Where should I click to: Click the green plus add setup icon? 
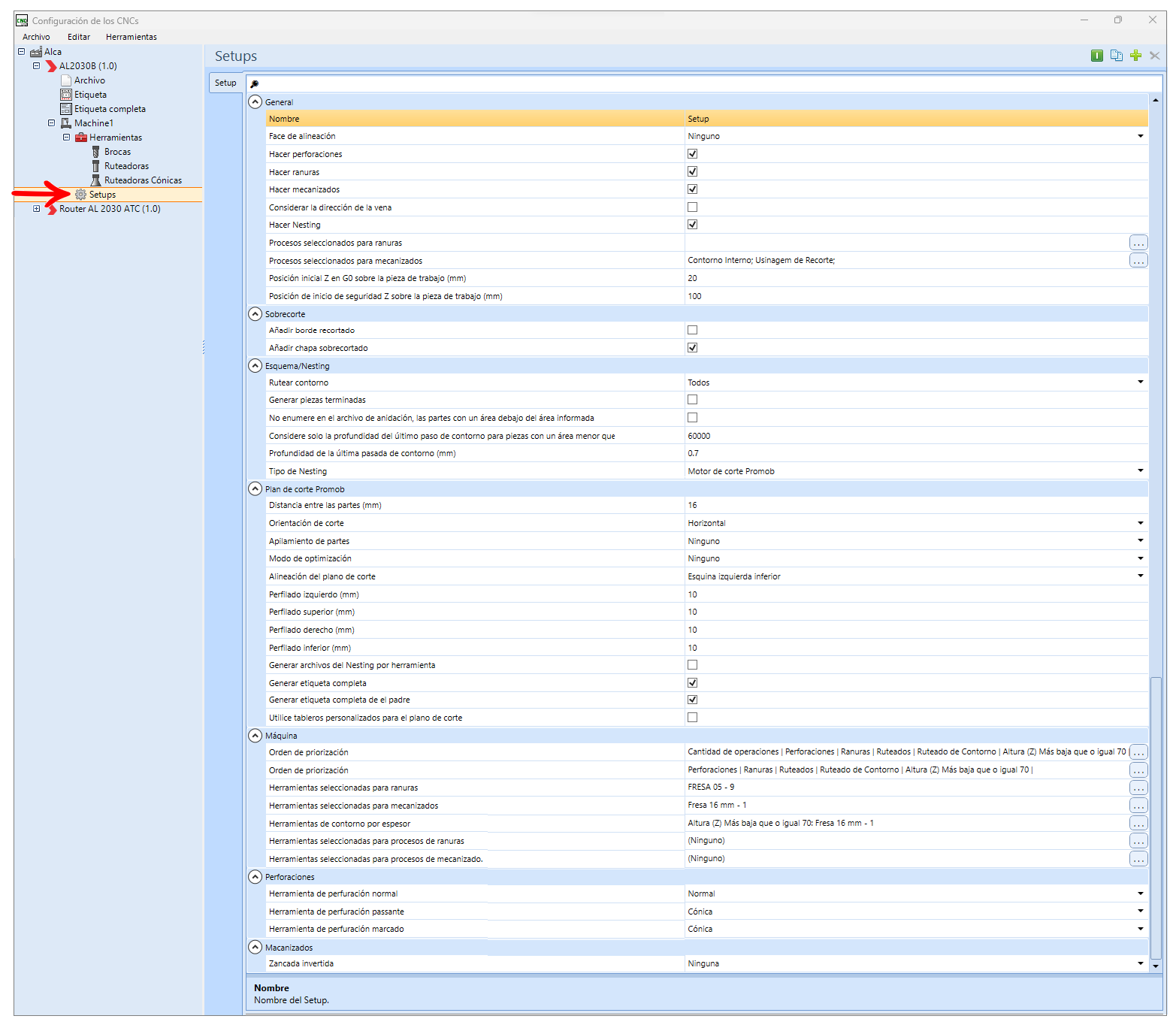point(1135,56)
